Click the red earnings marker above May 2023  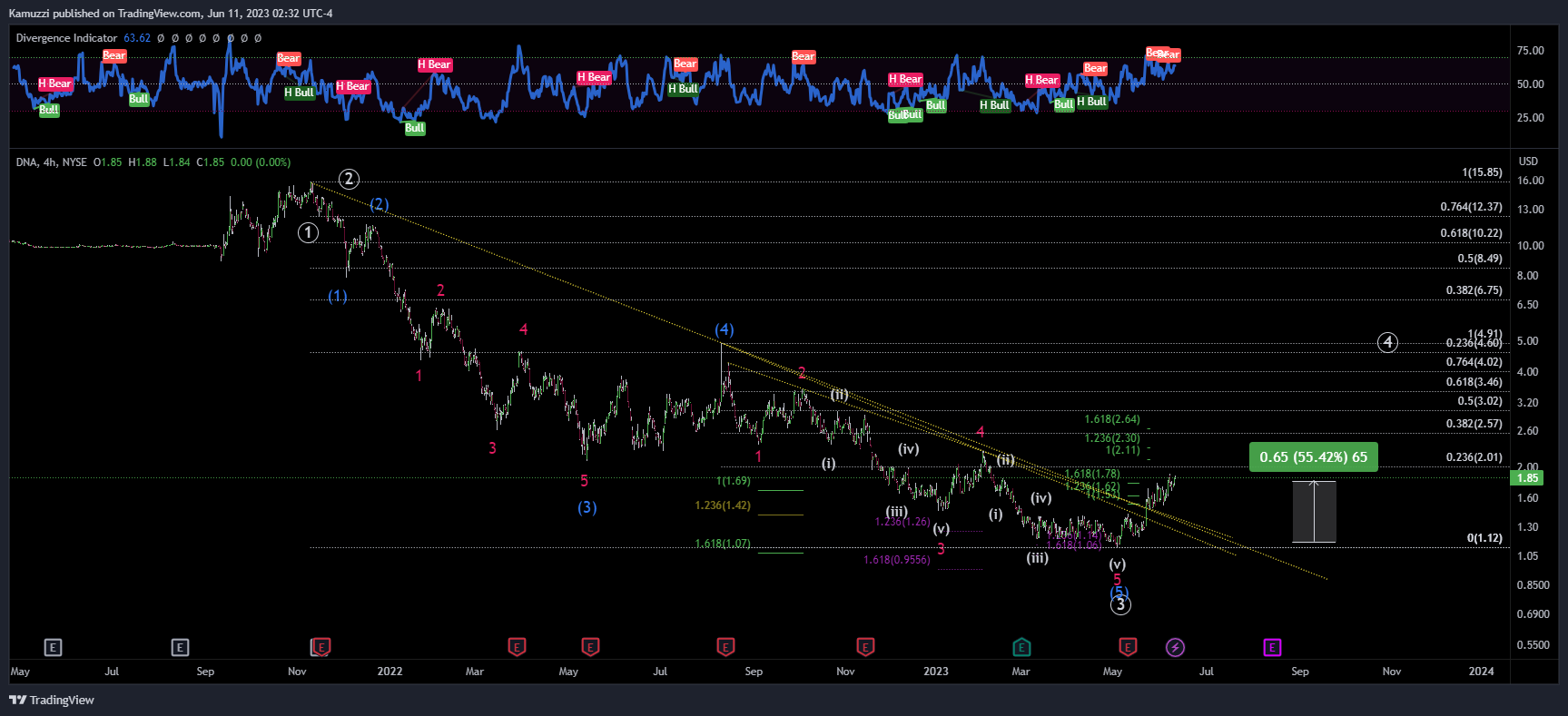1128,647
